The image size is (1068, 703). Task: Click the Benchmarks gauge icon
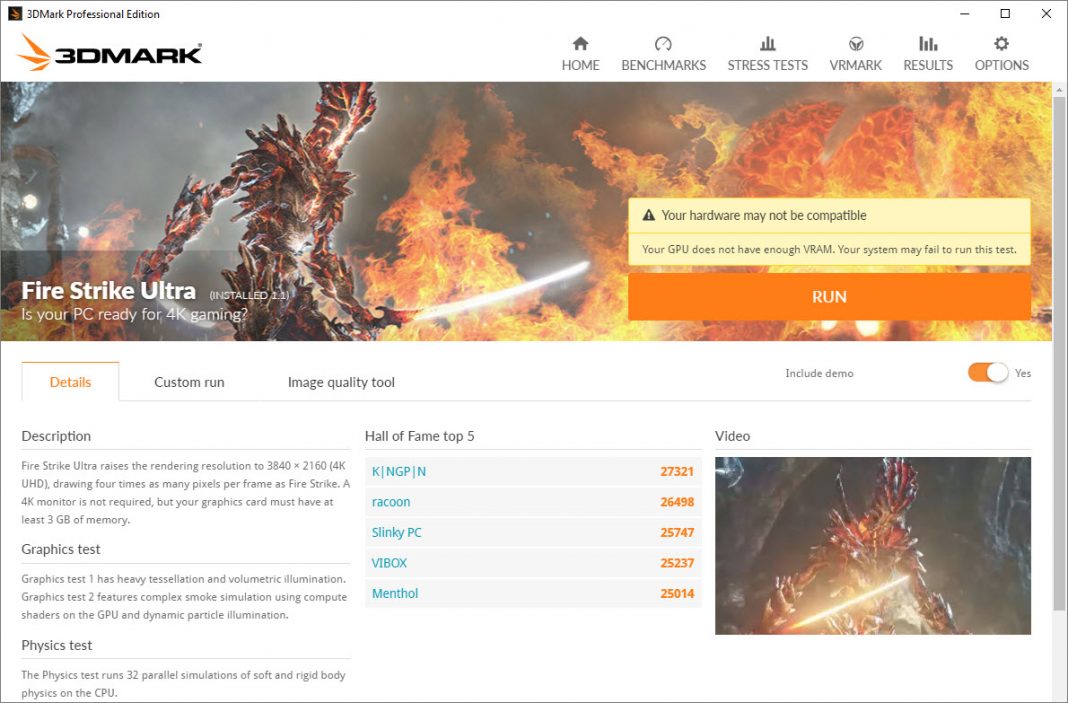point(663,44)
